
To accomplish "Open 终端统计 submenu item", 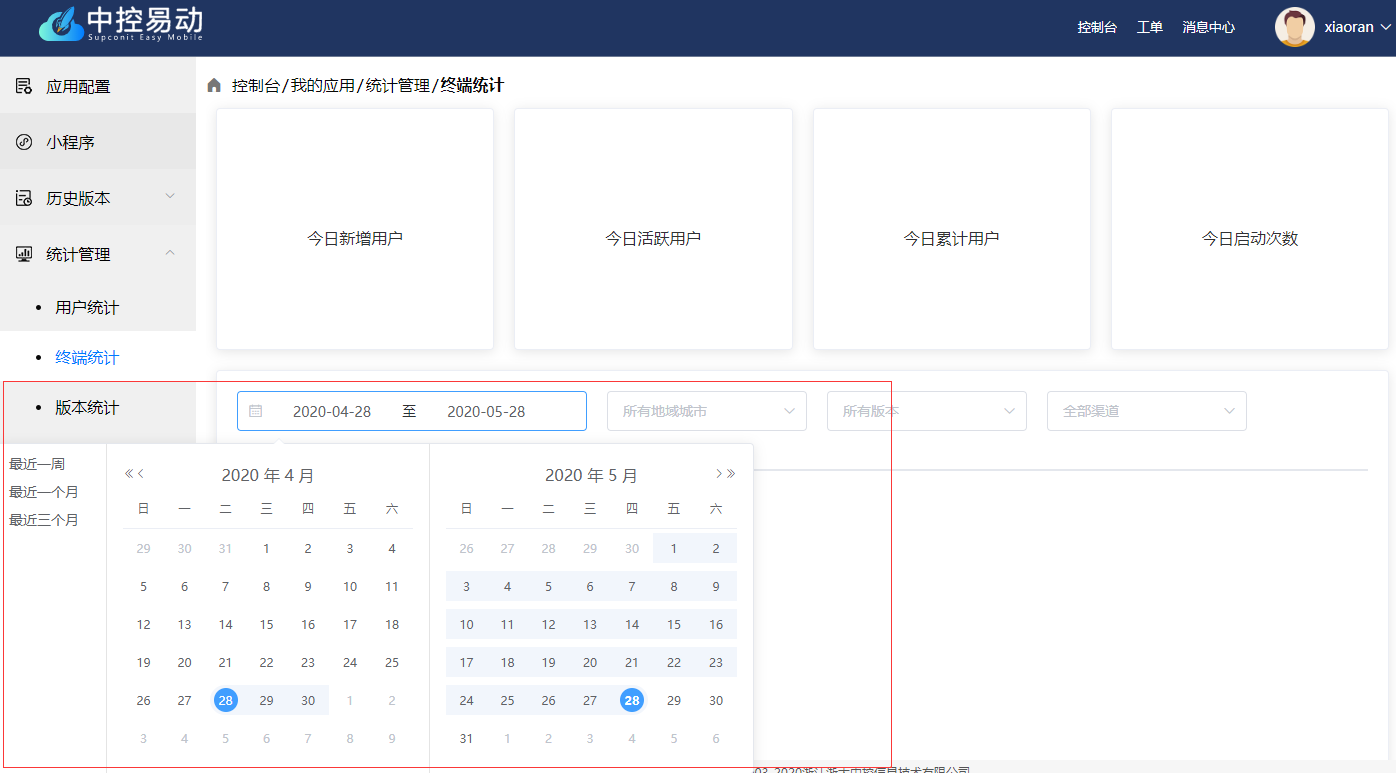I will 87,357.
